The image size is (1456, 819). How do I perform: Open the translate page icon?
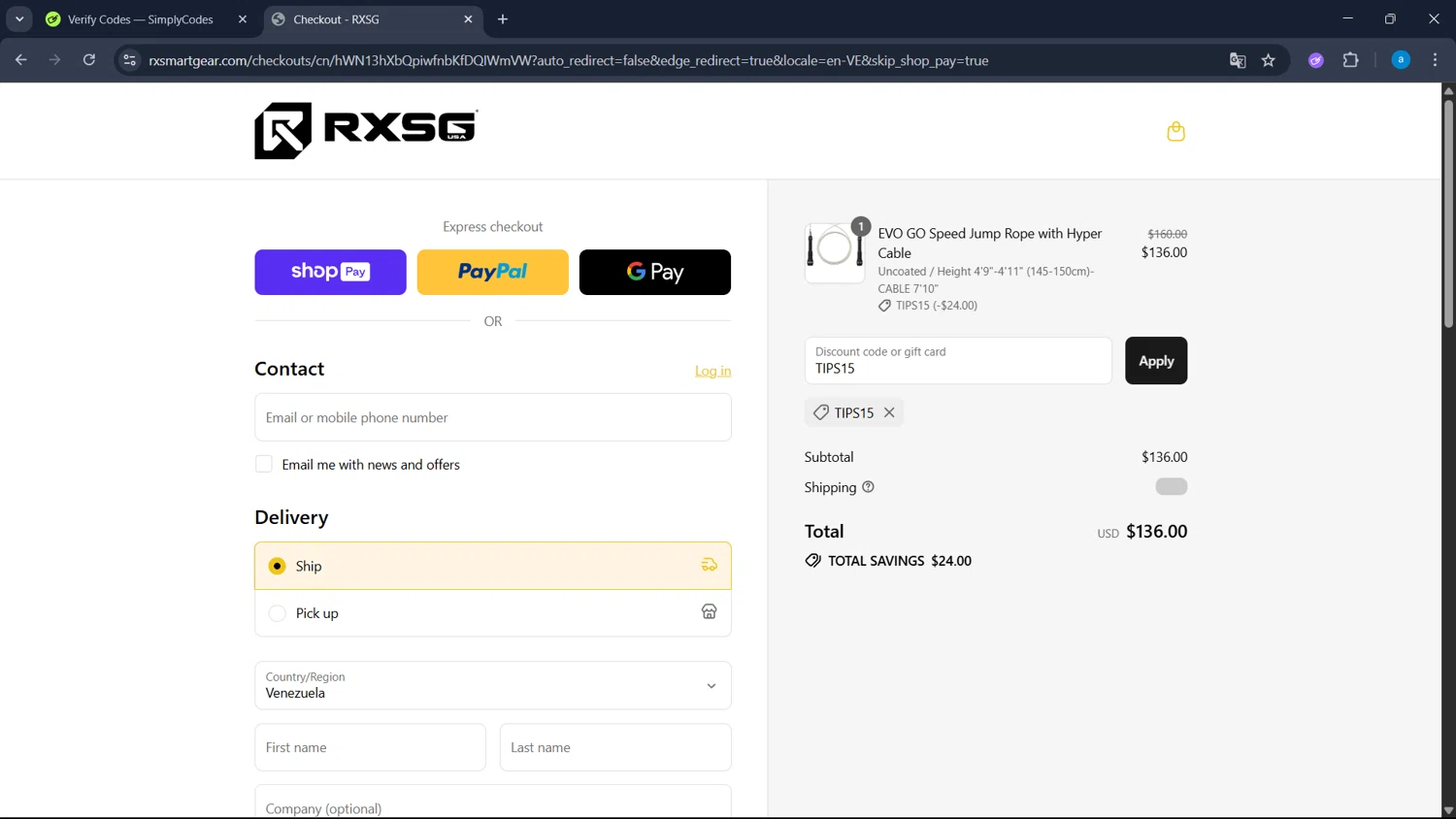(1238, 60)
